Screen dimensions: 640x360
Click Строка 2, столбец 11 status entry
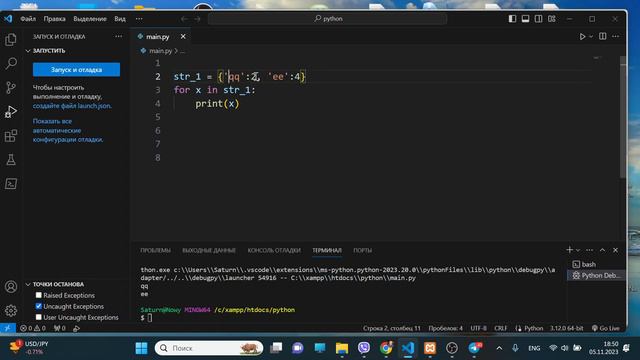click(x=391, y=328)
